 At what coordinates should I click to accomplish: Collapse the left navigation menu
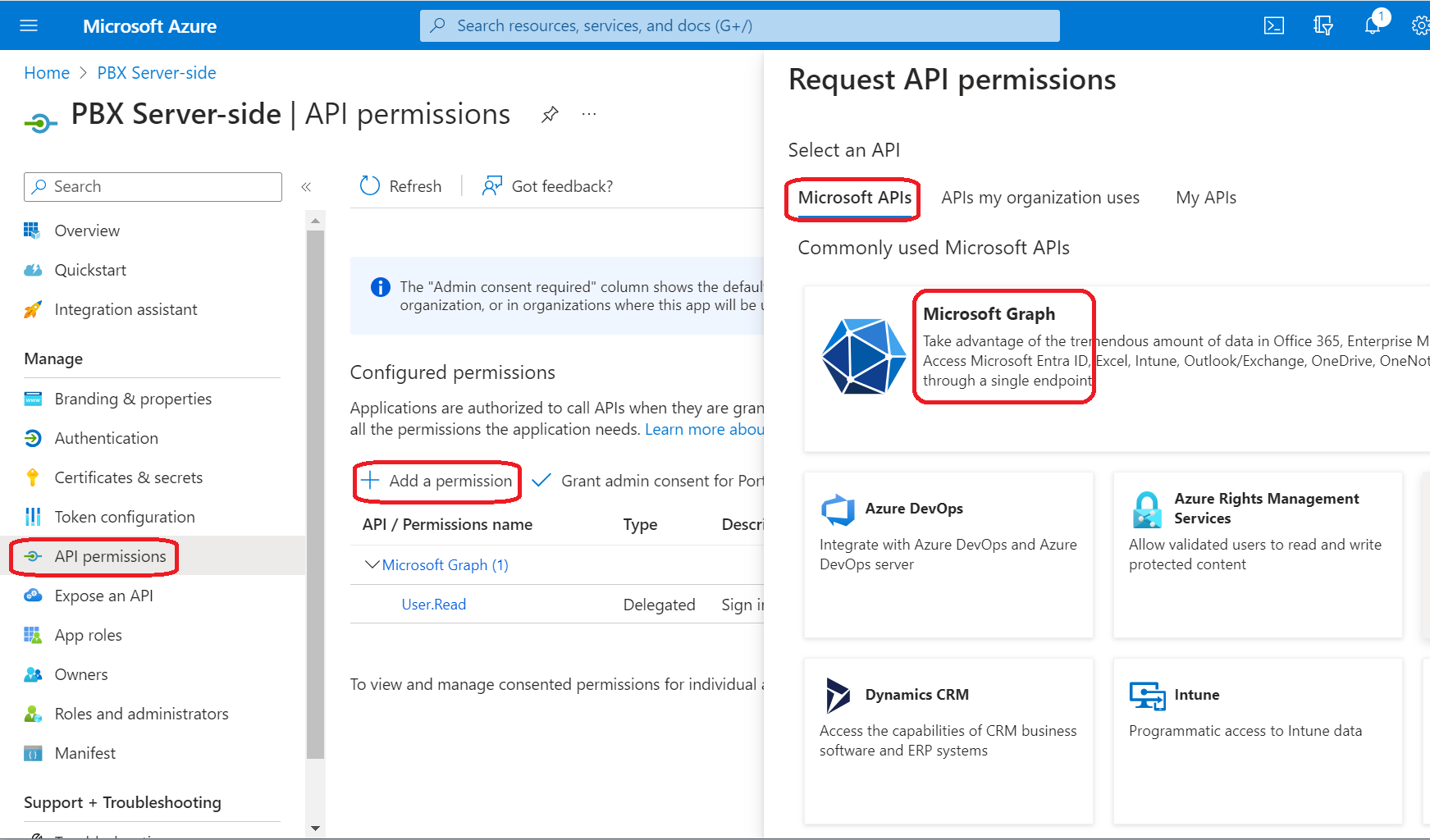pos(306,187)
